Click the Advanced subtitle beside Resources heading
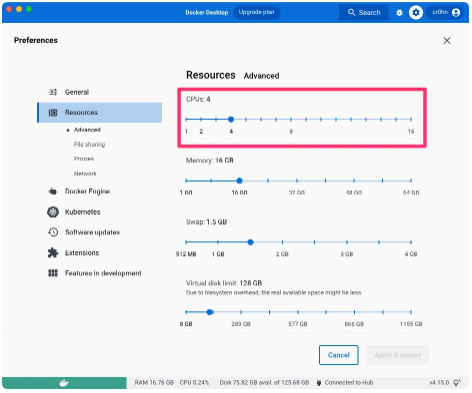 (261, 76)
